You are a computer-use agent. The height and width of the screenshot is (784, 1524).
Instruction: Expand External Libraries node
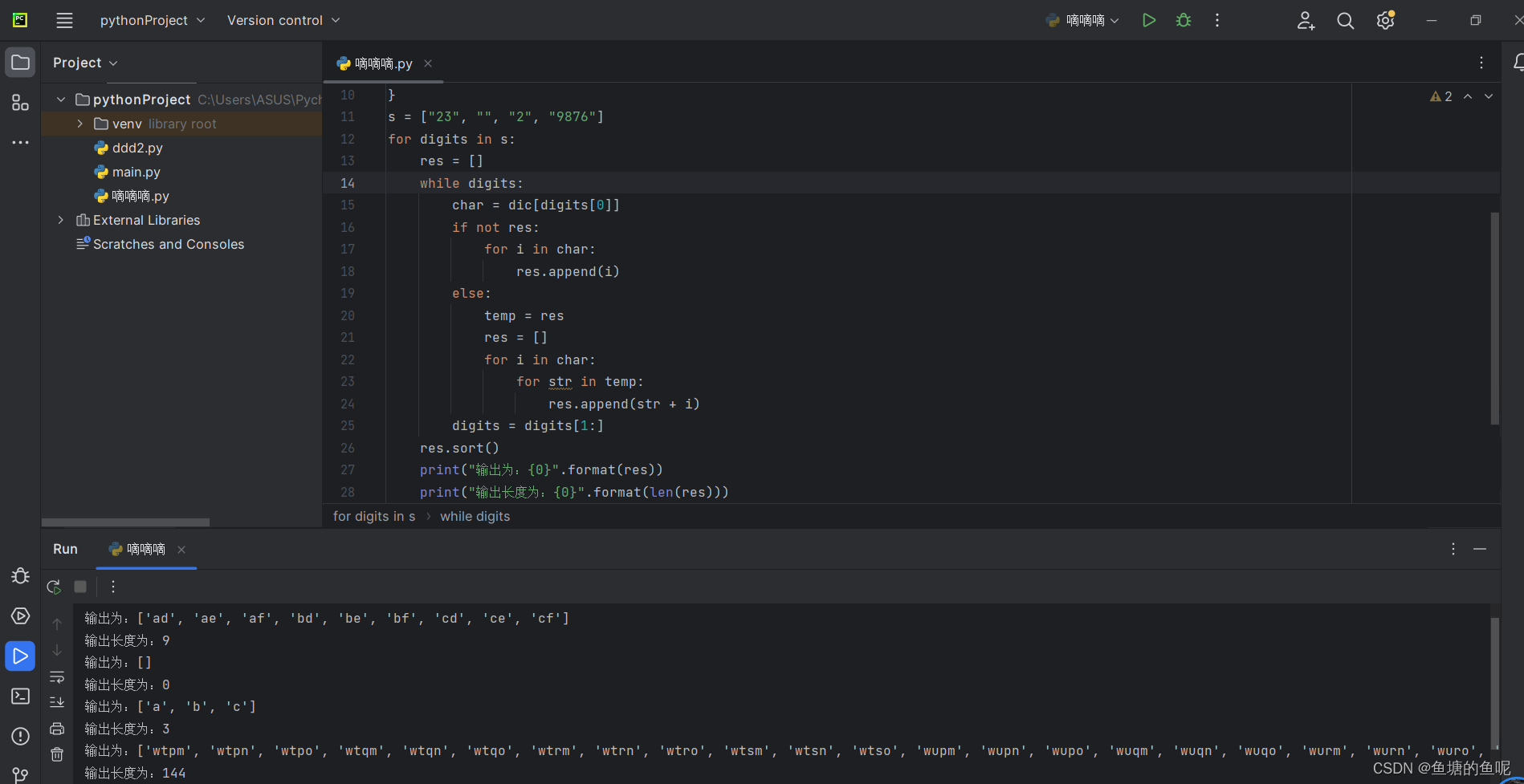[x=61, y=220]
